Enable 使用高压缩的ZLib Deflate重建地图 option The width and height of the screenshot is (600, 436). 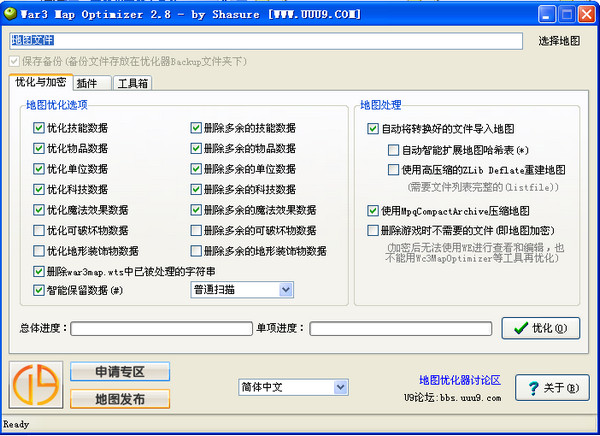click(x=393, y=170)
